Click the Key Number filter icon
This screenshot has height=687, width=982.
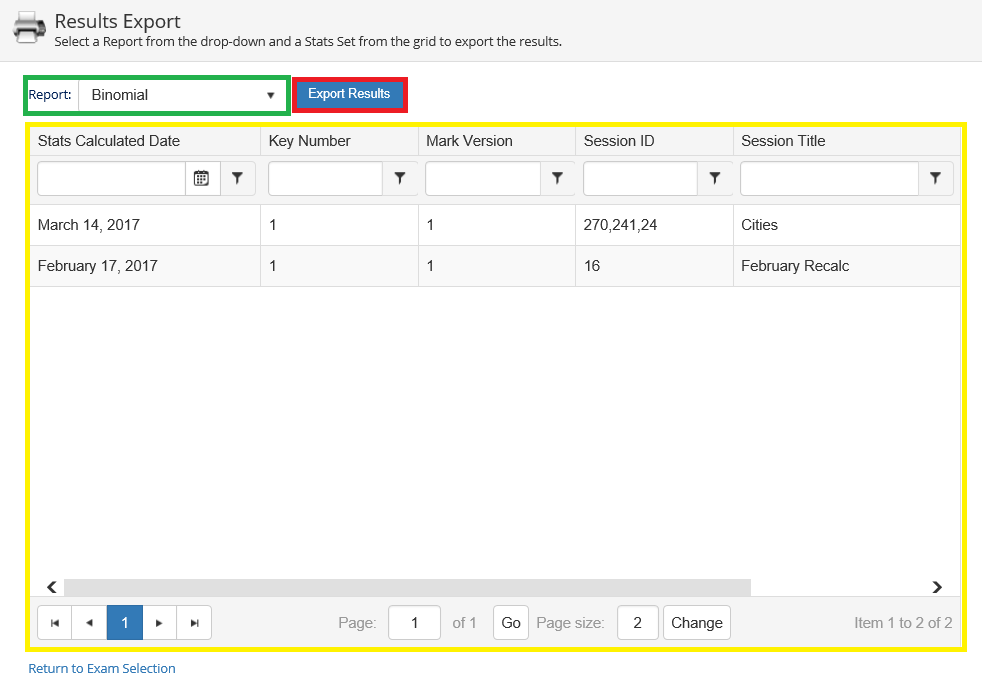[400, 178]
